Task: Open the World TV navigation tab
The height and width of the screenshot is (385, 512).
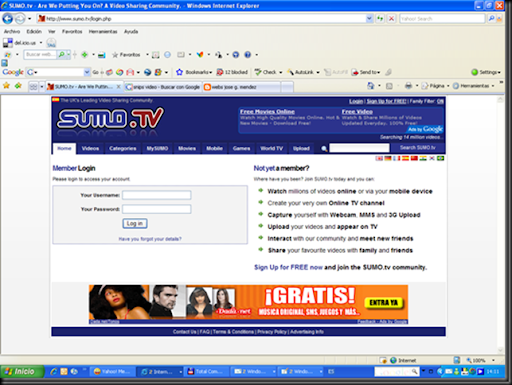Action: pos(272,148)
